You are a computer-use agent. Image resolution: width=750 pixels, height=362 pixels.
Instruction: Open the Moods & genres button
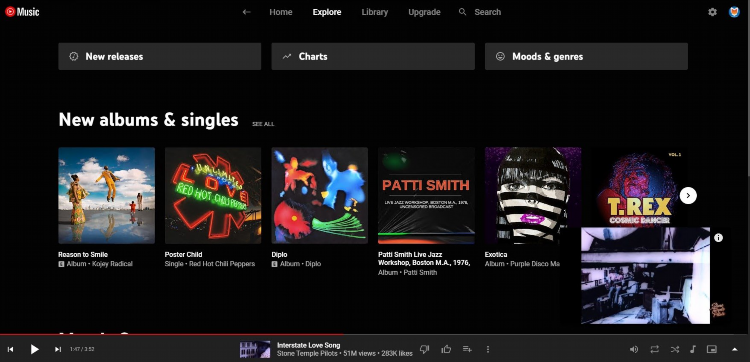tap(586, 56)
